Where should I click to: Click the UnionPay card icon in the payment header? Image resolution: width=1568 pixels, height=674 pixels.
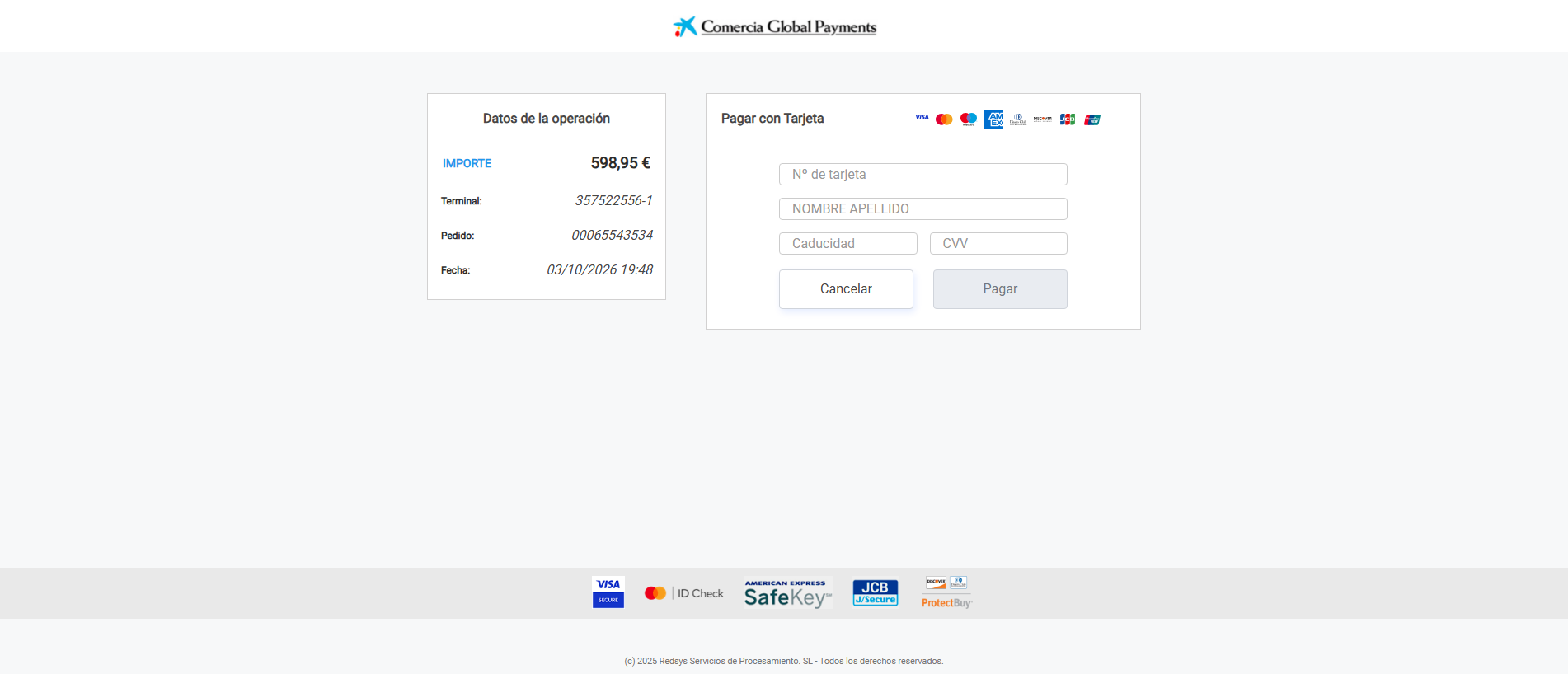pyautogui.click(x=1092, y=119)
